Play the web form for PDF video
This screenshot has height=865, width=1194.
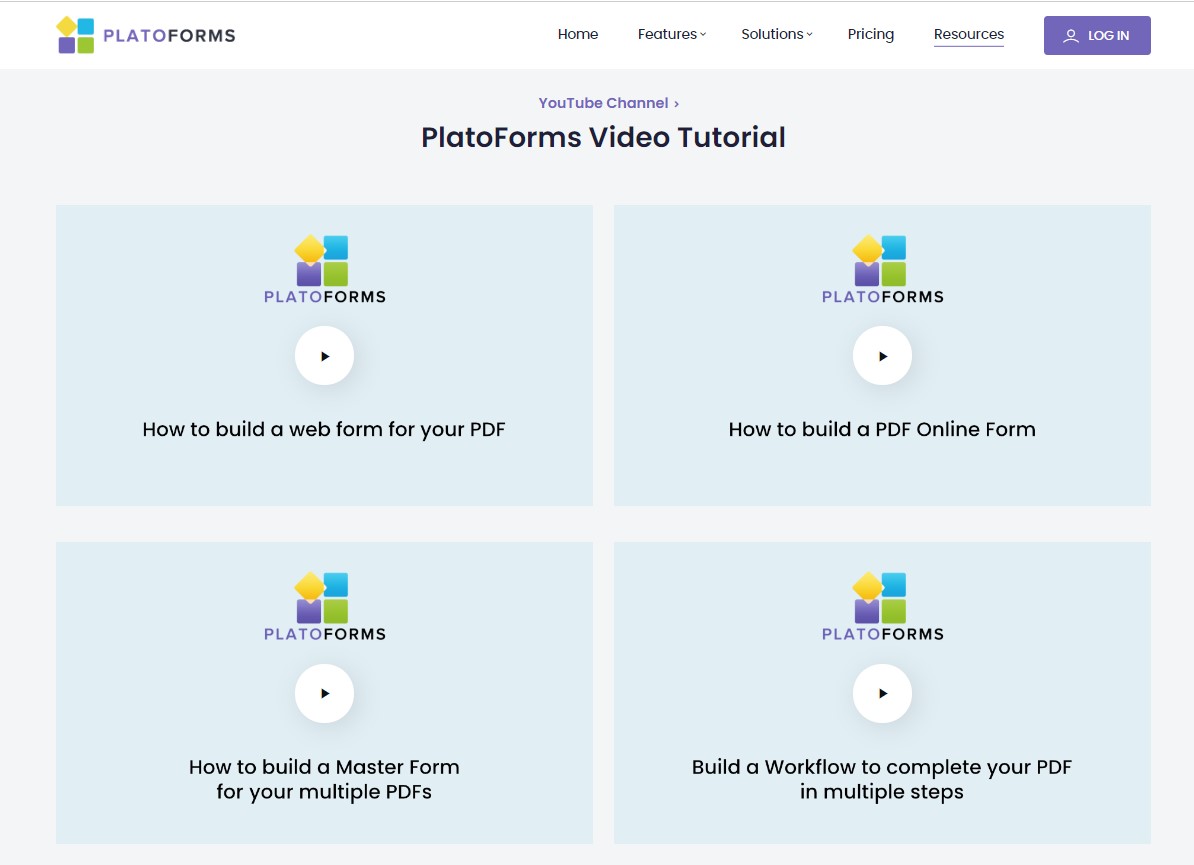tap(324, 356)
